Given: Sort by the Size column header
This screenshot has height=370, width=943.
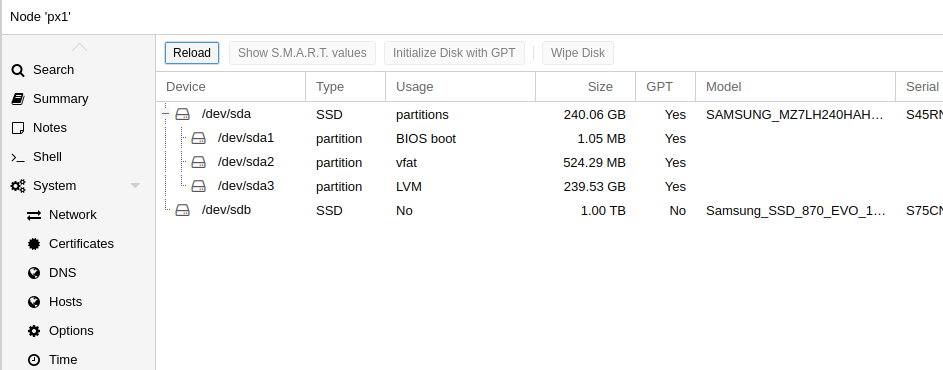Looking at the screenshot, I should click(585, 87).
